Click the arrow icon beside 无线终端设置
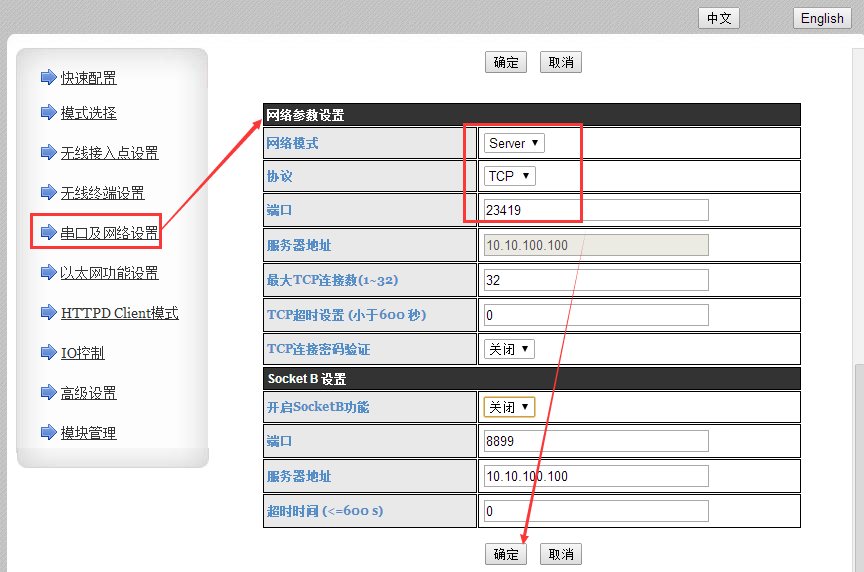 tap(48, 193)
